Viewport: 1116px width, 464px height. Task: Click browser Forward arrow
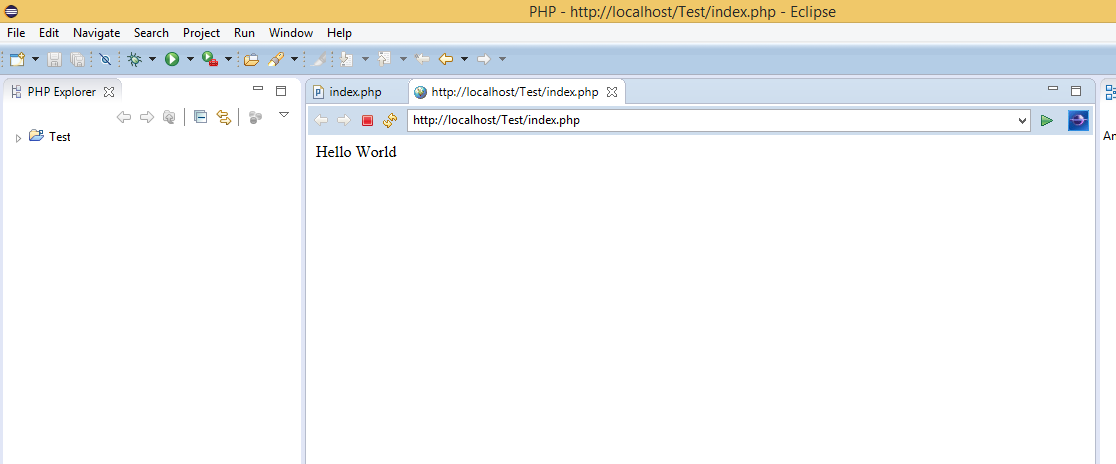point(344,121)
